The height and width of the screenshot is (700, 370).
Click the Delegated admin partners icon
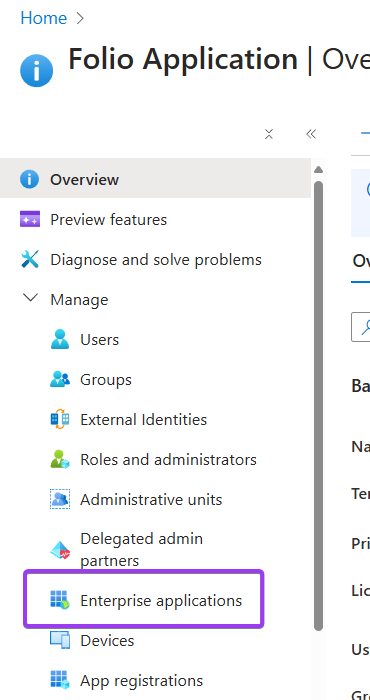60,550
